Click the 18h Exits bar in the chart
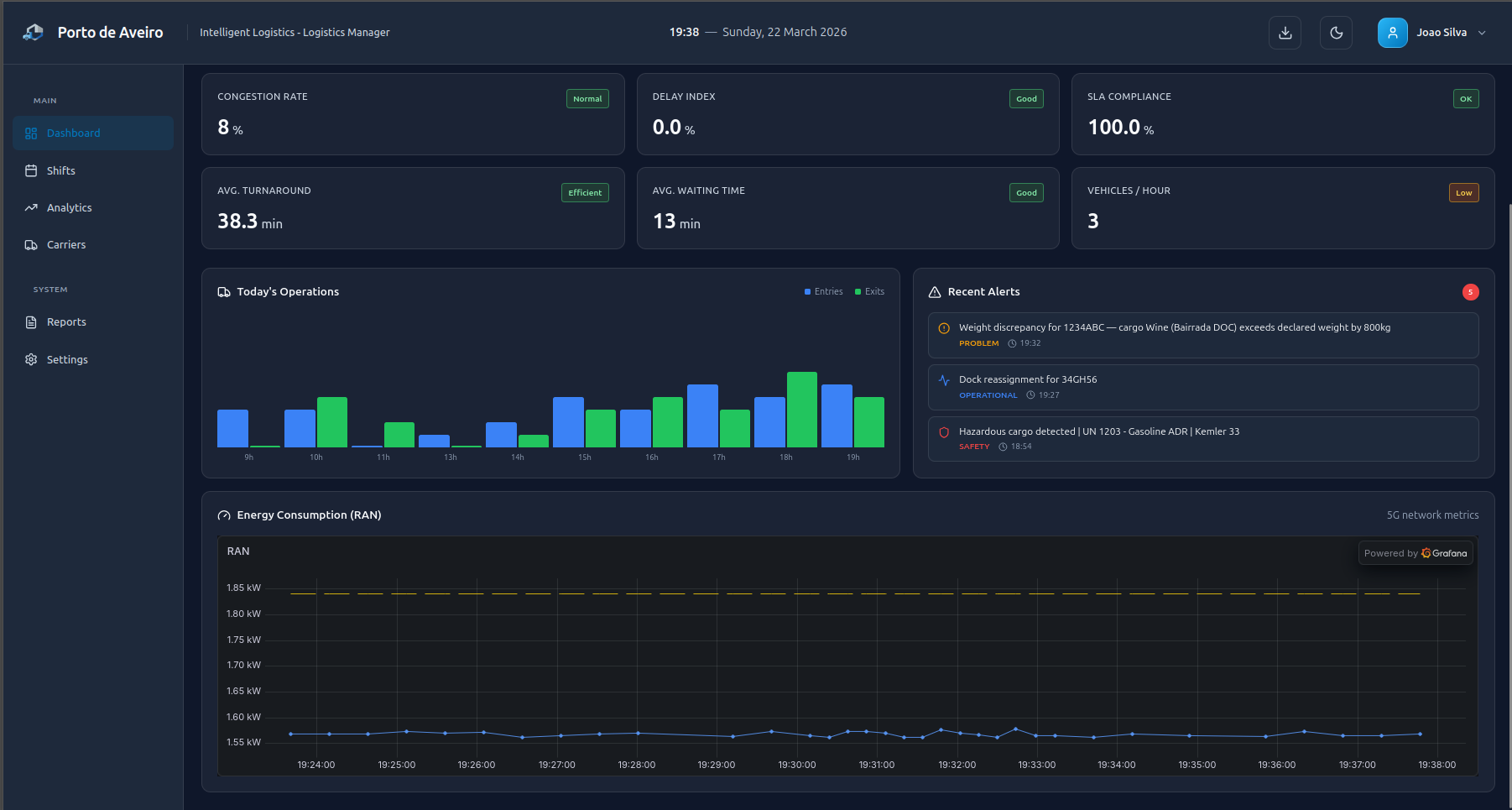This screenshot has width=1512, height=810. tap(802, 411)
